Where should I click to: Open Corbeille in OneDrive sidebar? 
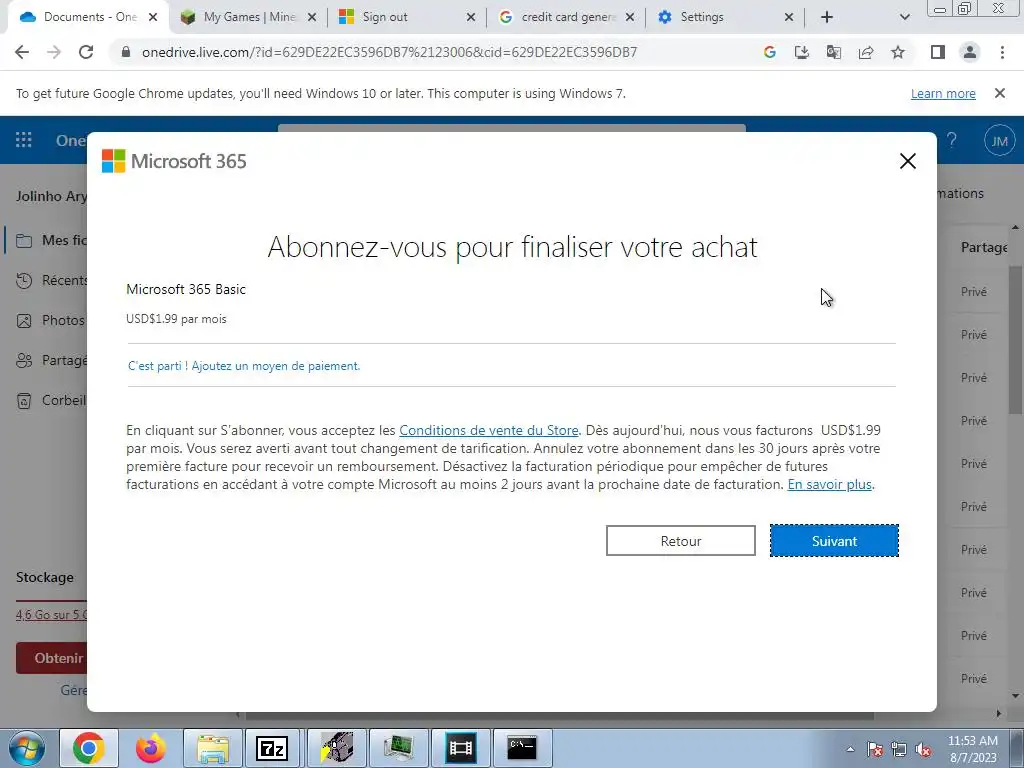[51, 400]
